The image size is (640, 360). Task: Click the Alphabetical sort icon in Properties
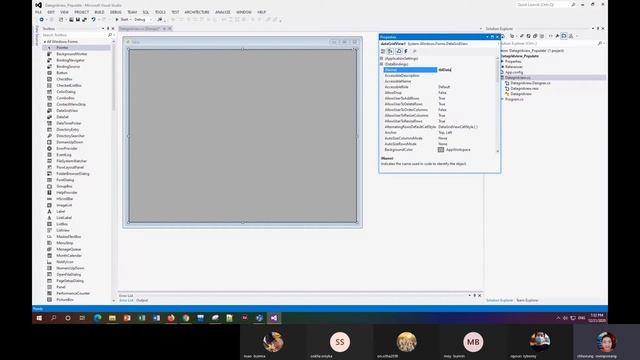pos(390,51)
